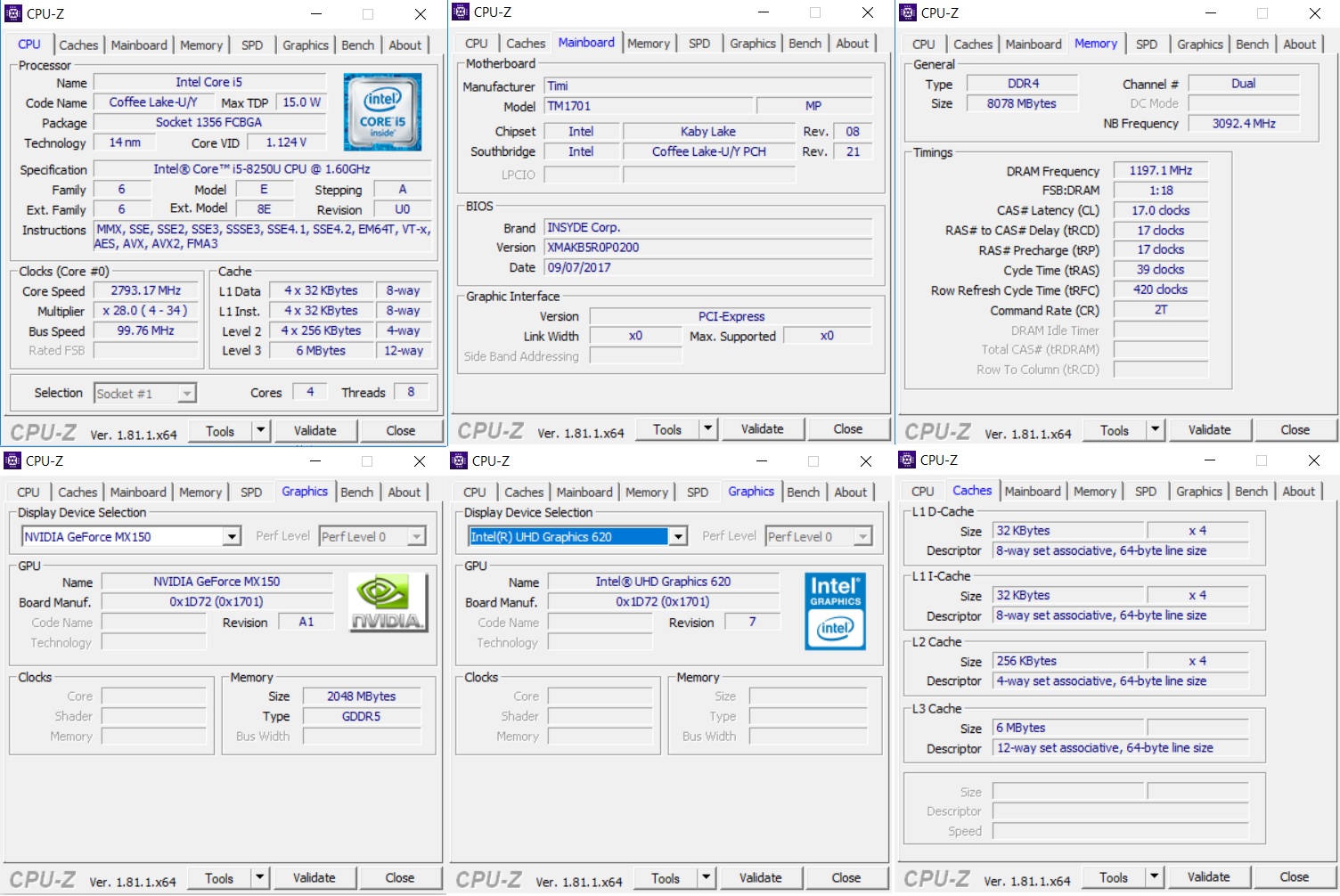Click the NVIDIA GeForce MX150 GPU Name field

click(217, 582)
